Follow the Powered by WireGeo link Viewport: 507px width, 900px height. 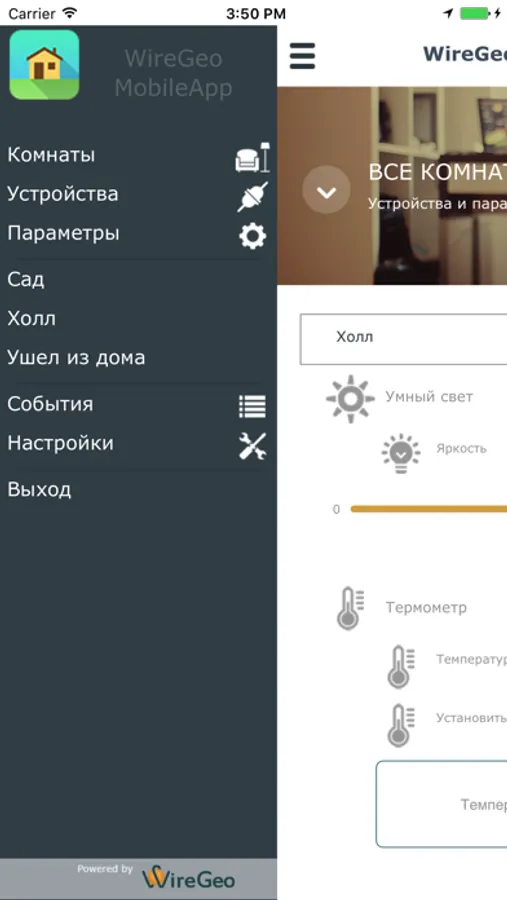pyautogui.click(x=156, y=878)
